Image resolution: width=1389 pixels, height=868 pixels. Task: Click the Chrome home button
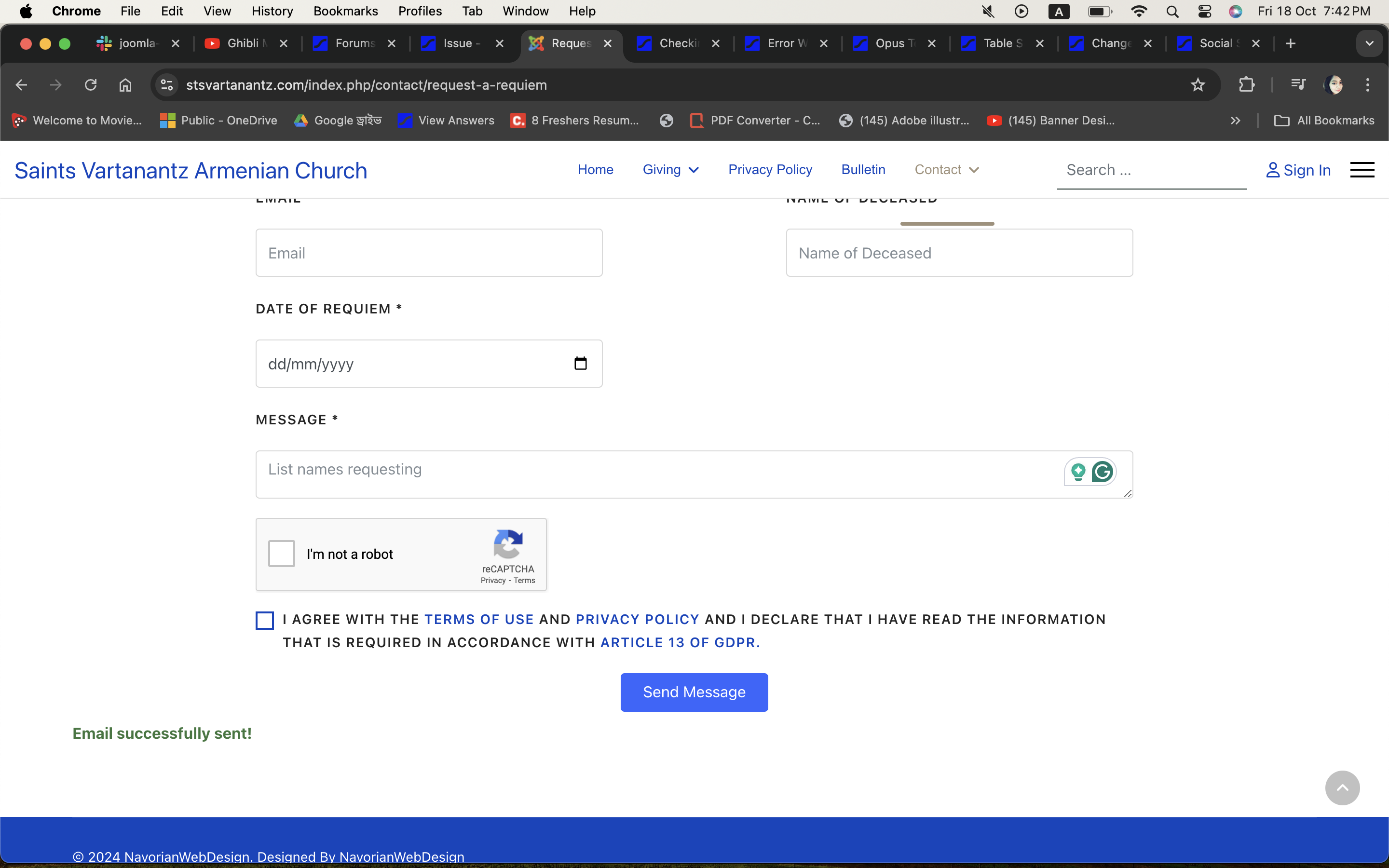point(125,85)
